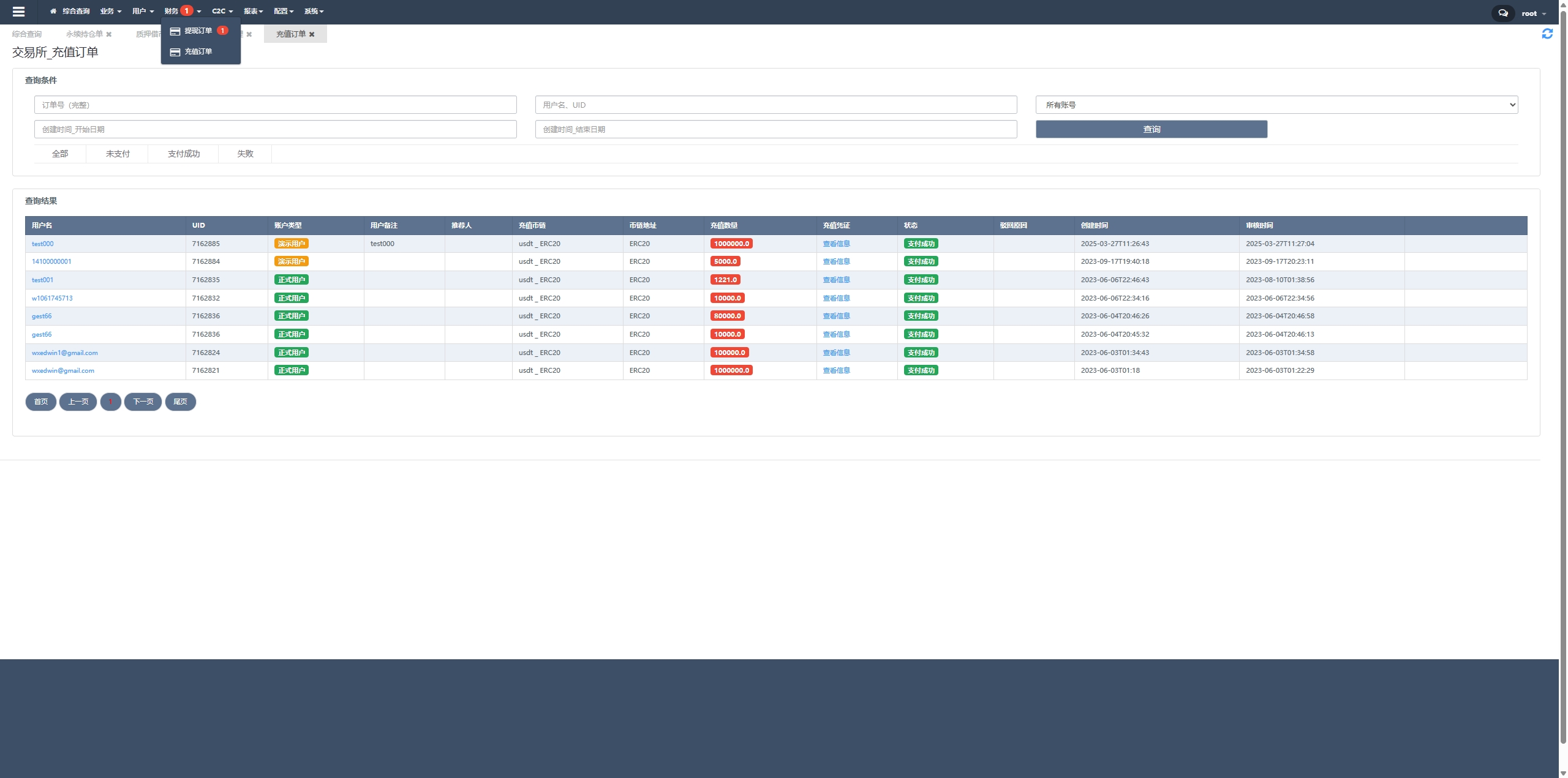Expand the root user dropdown
Viewport: 1568px width, 778px height.
(1533, 13)
